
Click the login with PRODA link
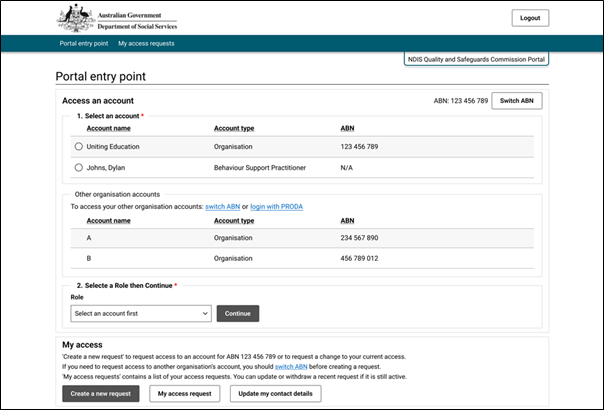pyautogui.click(x=276, y=205)
